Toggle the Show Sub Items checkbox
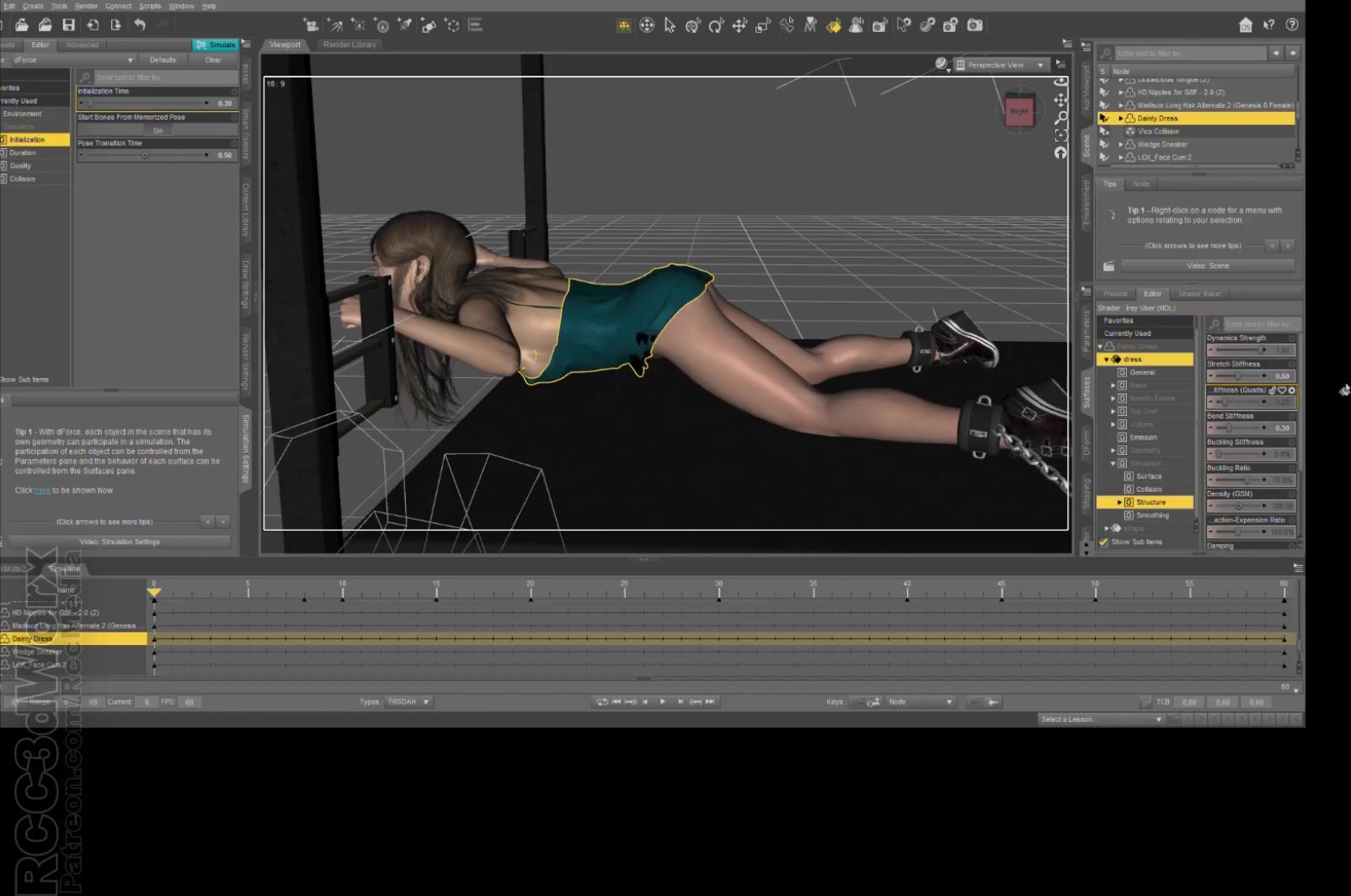Screen dimensions: 1351x896 (x=1103, y=542)
